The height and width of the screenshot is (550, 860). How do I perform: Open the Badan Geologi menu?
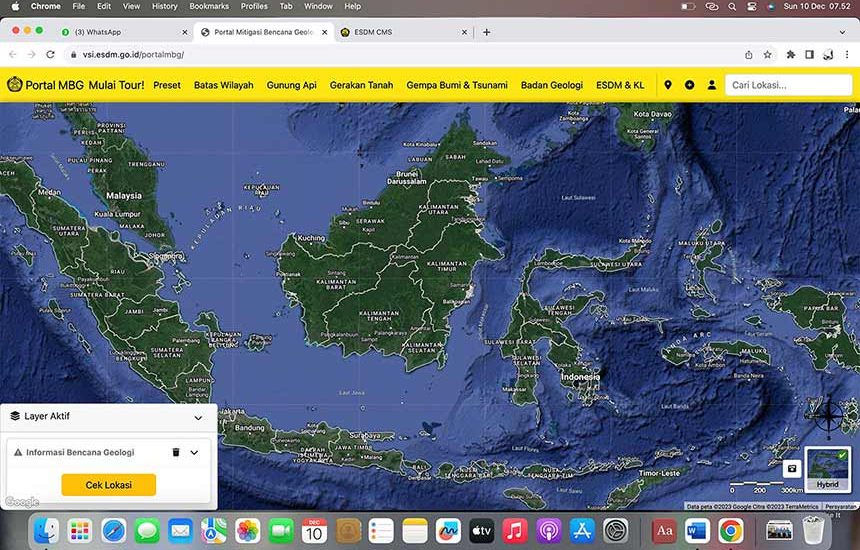[552, 85]
